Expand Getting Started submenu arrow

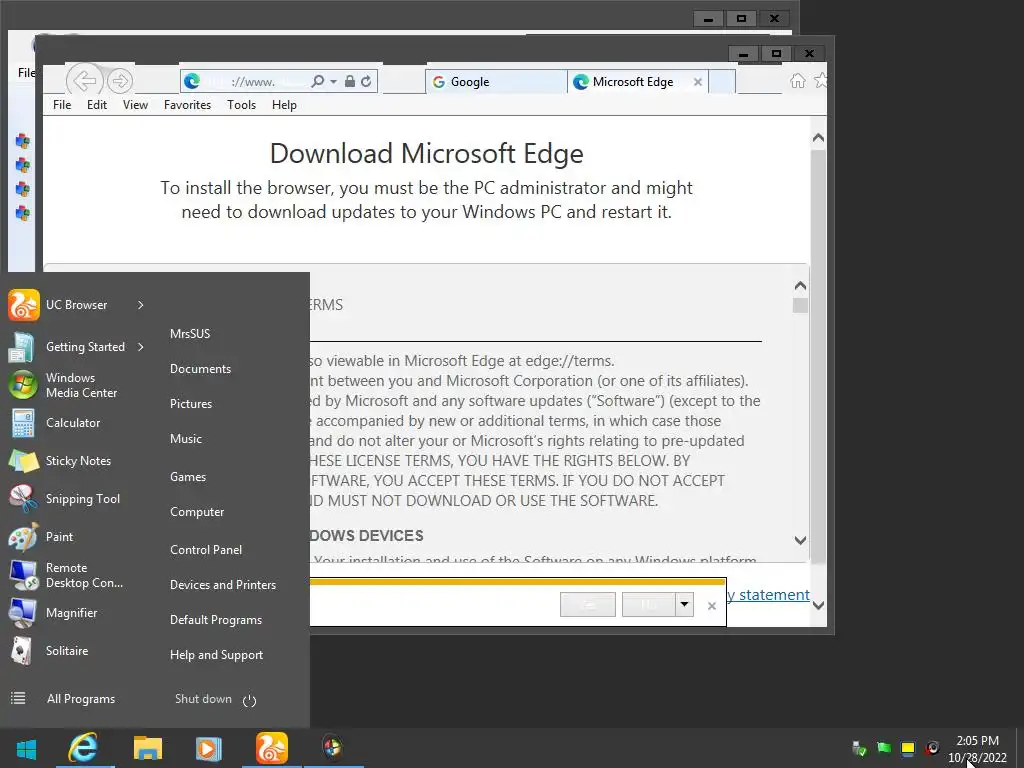140,347
